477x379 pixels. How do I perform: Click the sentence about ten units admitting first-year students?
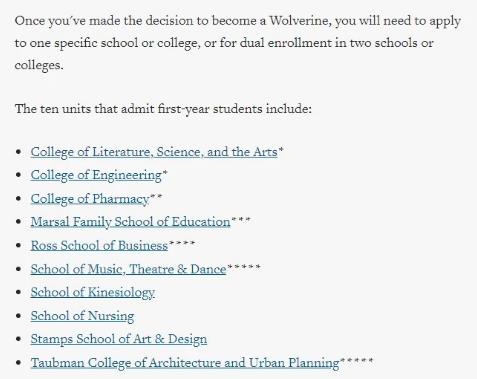[x=163, y=109]
